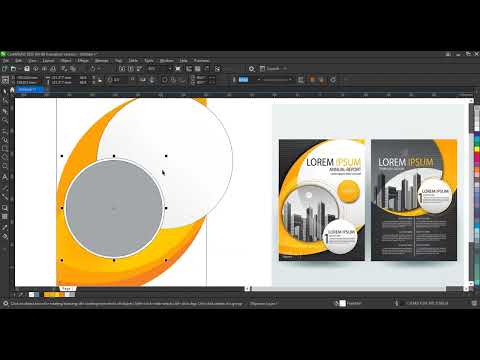Viewport: 480px width, 360px height.
Task: Open the Layout menu
Action: pyautogui.click(x=48, y=61)
